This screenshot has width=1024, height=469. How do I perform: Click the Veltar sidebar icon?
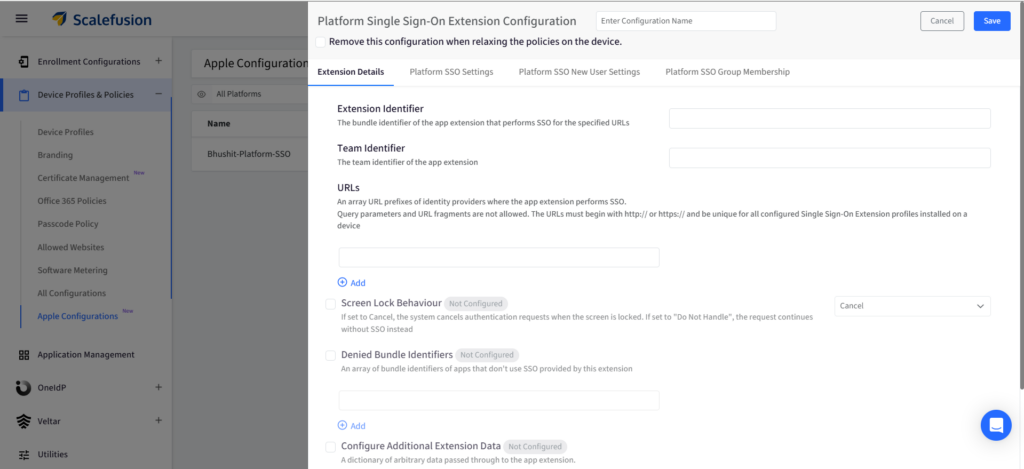[x=23, y=421]
